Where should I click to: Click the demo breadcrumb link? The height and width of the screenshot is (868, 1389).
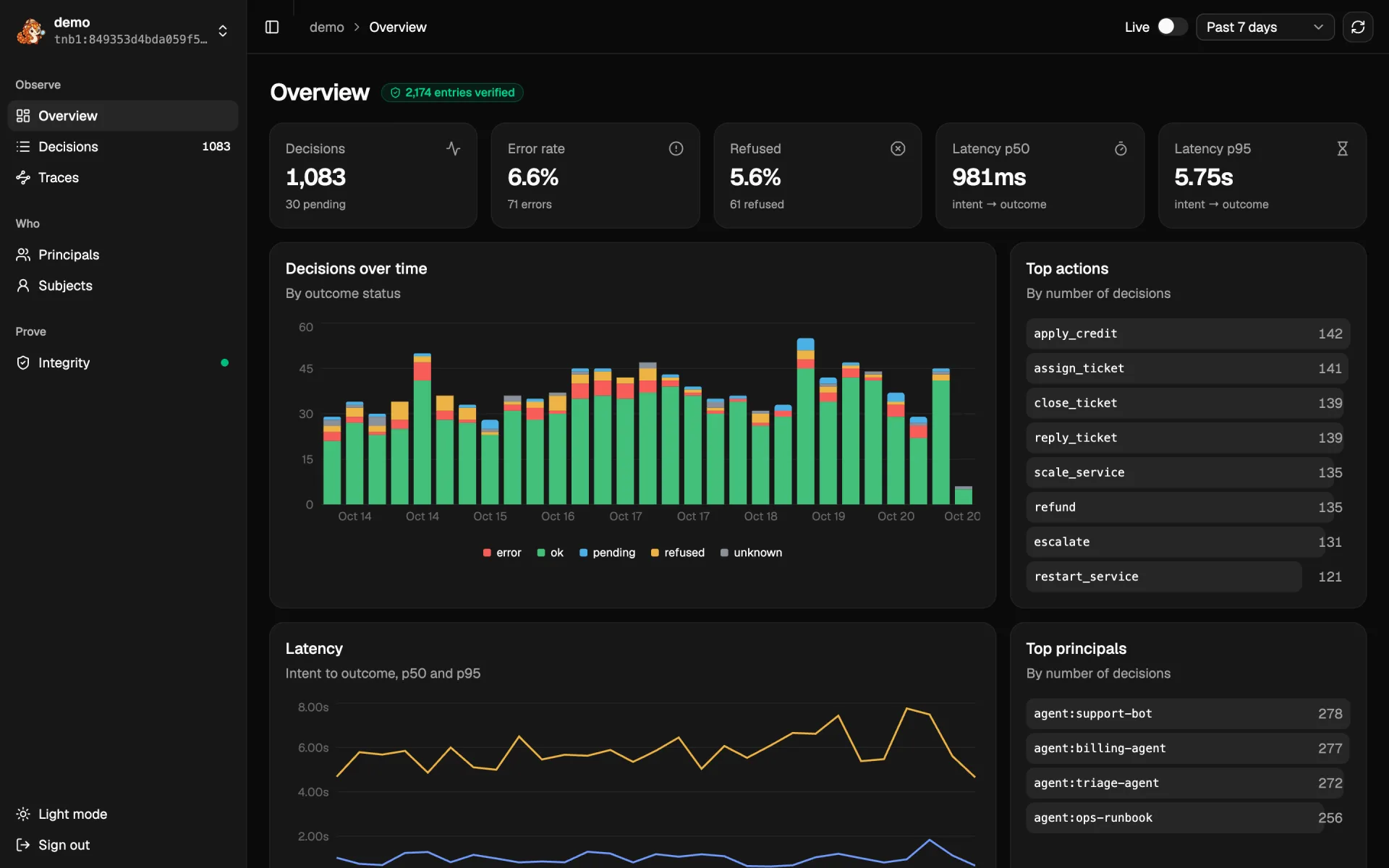(x=326, y=27)
